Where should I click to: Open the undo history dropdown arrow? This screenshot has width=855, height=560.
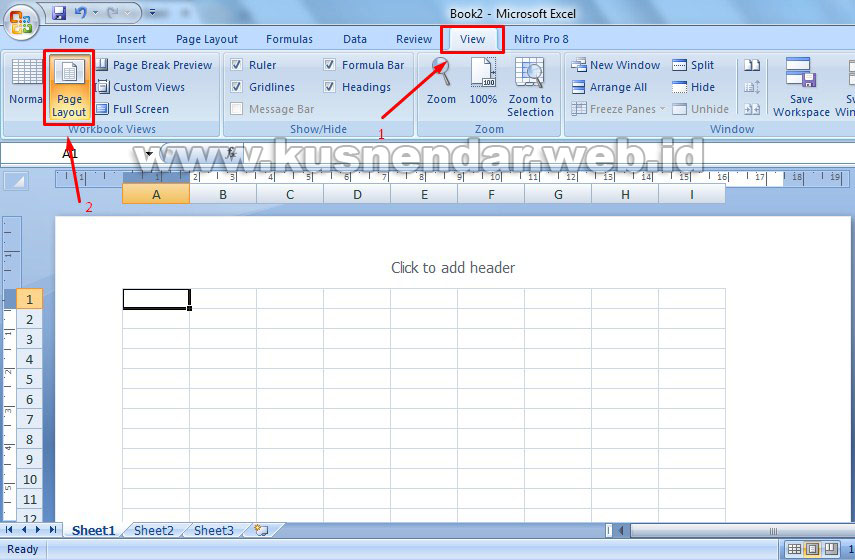[95, 13]
